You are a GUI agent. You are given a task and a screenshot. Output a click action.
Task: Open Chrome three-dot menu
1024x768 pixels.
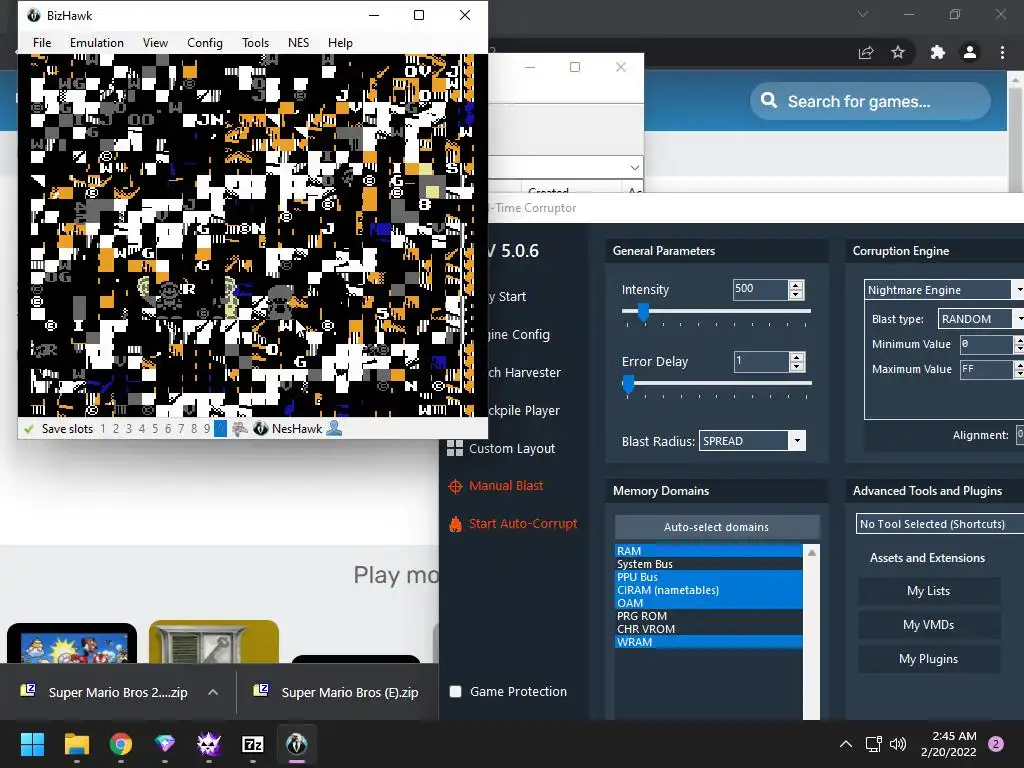pos(1002,52)
